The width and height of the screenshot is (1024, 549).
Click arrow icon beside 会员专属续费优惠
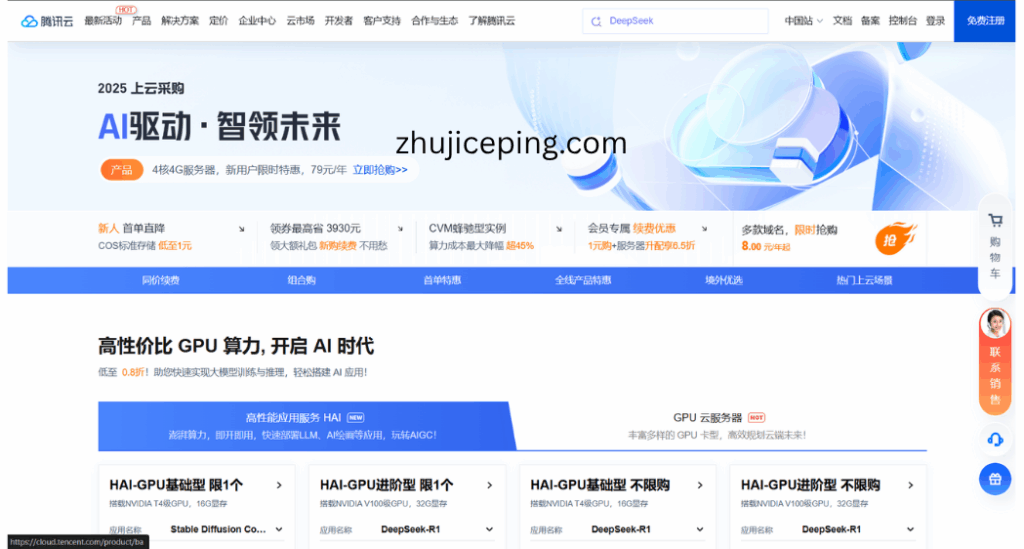tap(704, 229)
